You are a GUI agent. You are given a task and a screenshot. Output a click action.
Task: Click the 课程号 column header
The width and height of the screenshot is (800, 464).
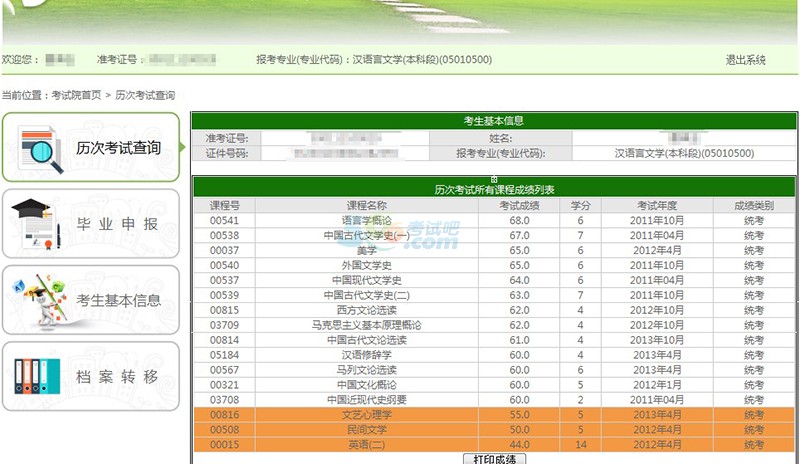[x=224, y=206]
